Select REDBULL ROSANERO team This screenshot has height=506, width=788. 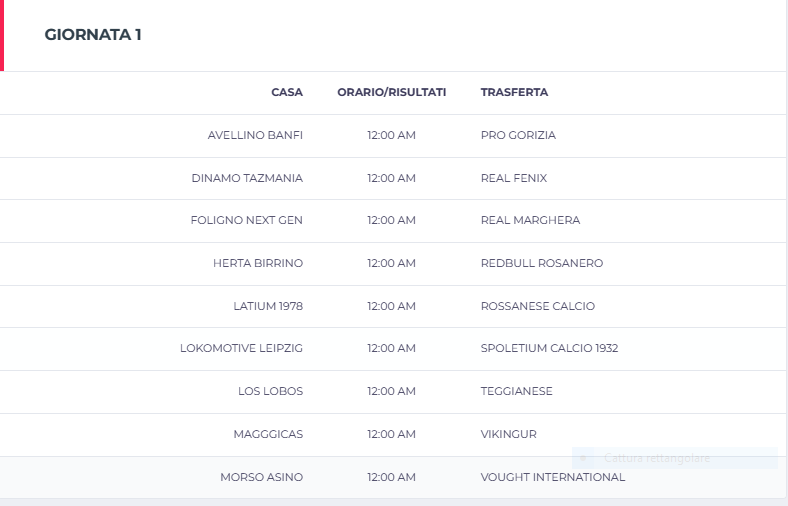[542, 263]
